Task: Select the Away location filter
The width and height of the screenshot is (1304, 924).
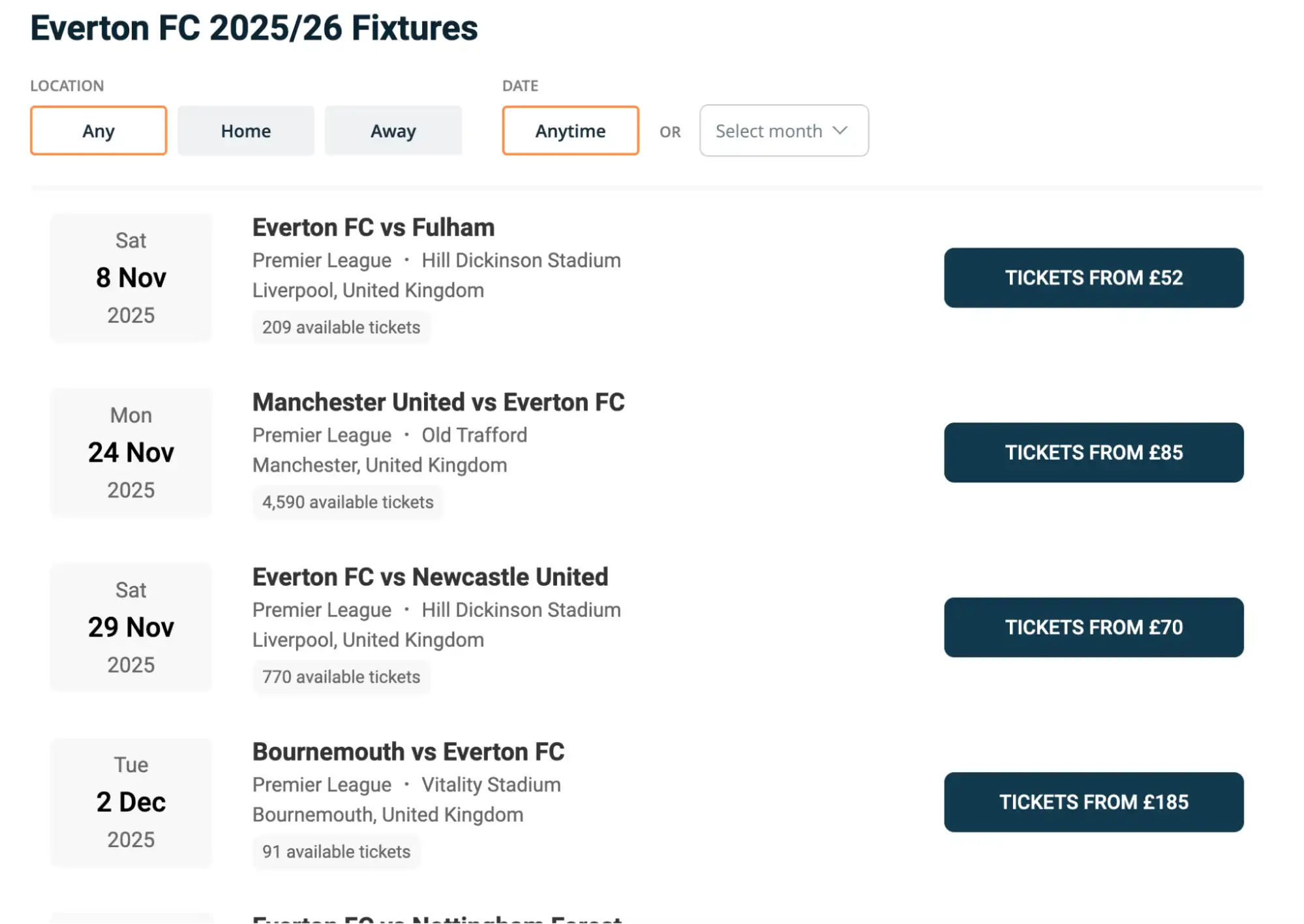Action: click(393, 130)
